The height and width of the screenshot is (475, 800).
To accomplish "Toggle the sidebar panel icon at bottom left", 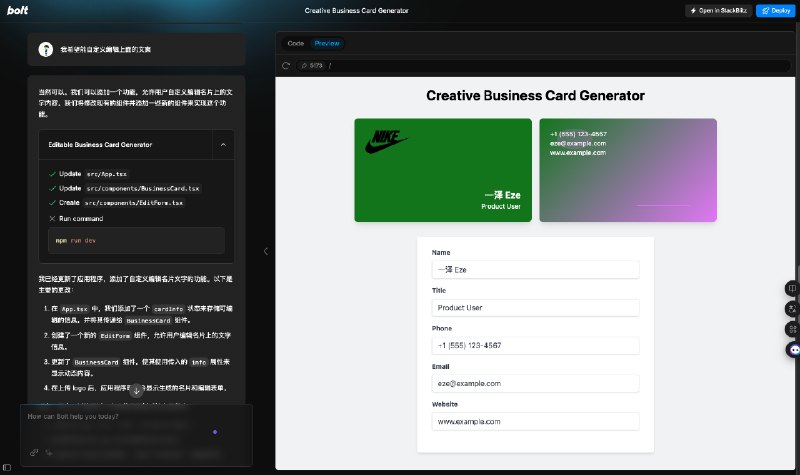I will tap(7, 467).
